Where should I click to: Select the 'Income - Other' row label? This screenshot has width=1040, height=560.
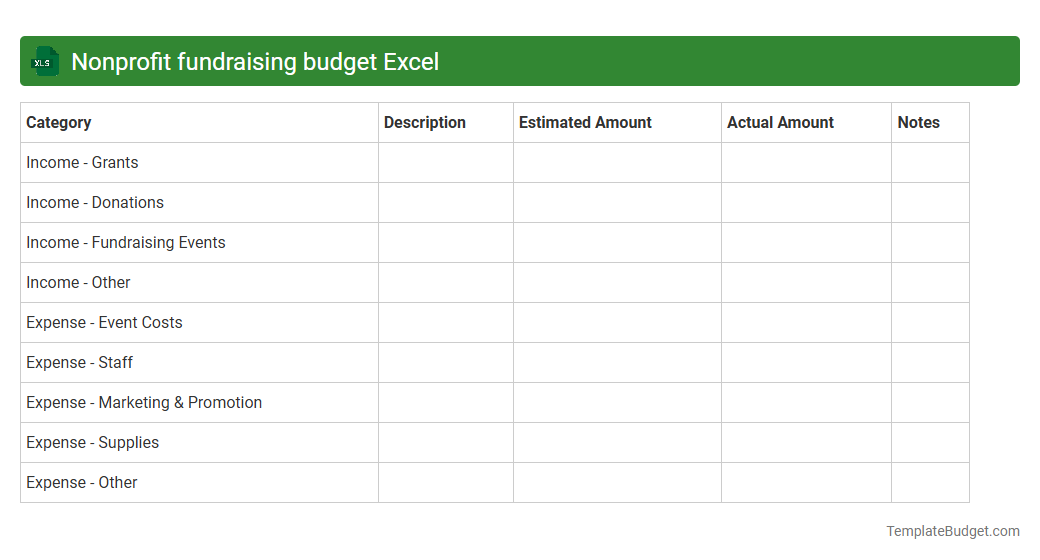tap(78, 283)
